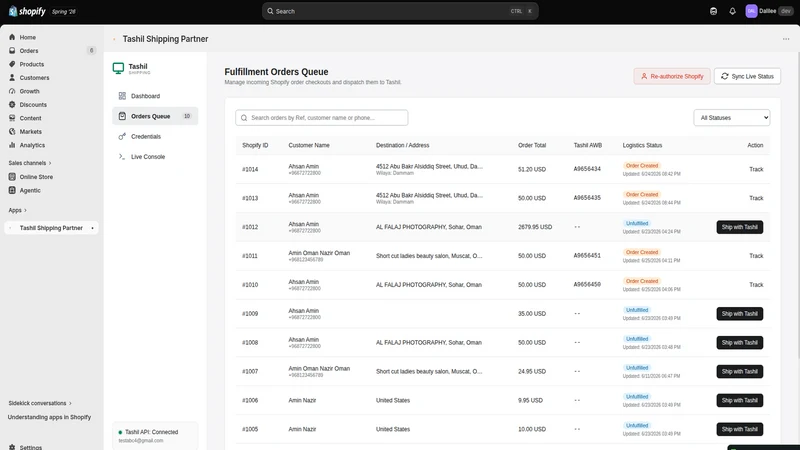The width and height of the screenshot is (800, 450).
Task: Open Live Console page
Action: point(155,157)
